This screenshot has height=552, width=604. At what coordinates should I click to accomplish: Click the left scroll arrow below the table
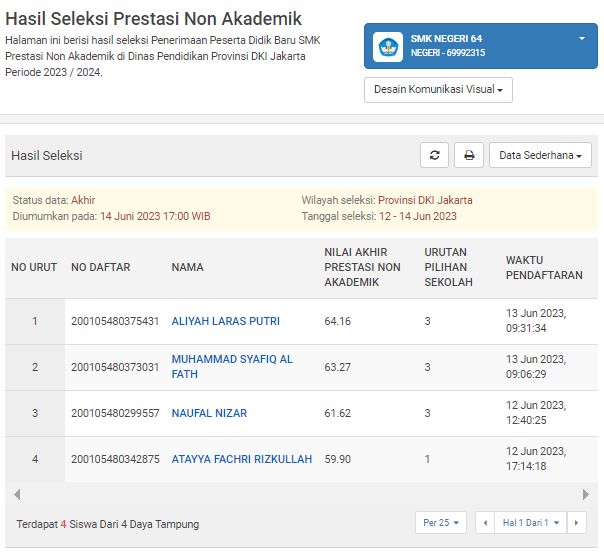17,495
